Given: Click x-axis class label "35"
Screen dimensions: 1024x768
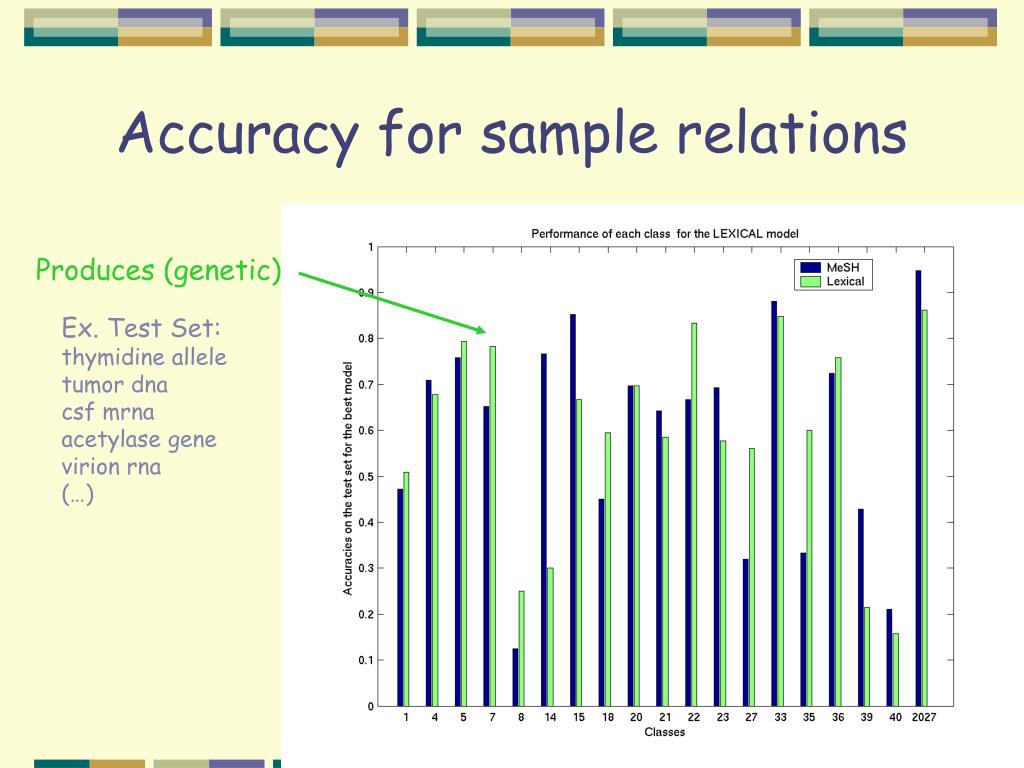Looking at the screenshot, I should coord(809,717).
